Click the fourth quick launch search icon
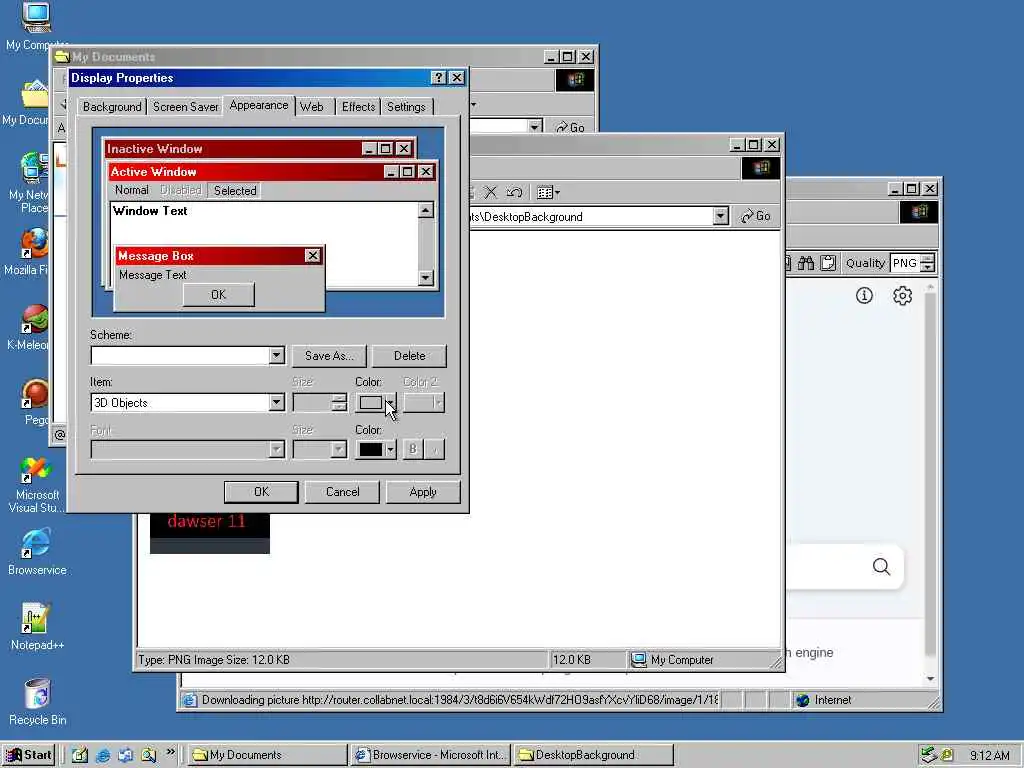This screenshot has height=768, width=1024. pyautogui.click(x=148, y=755)
